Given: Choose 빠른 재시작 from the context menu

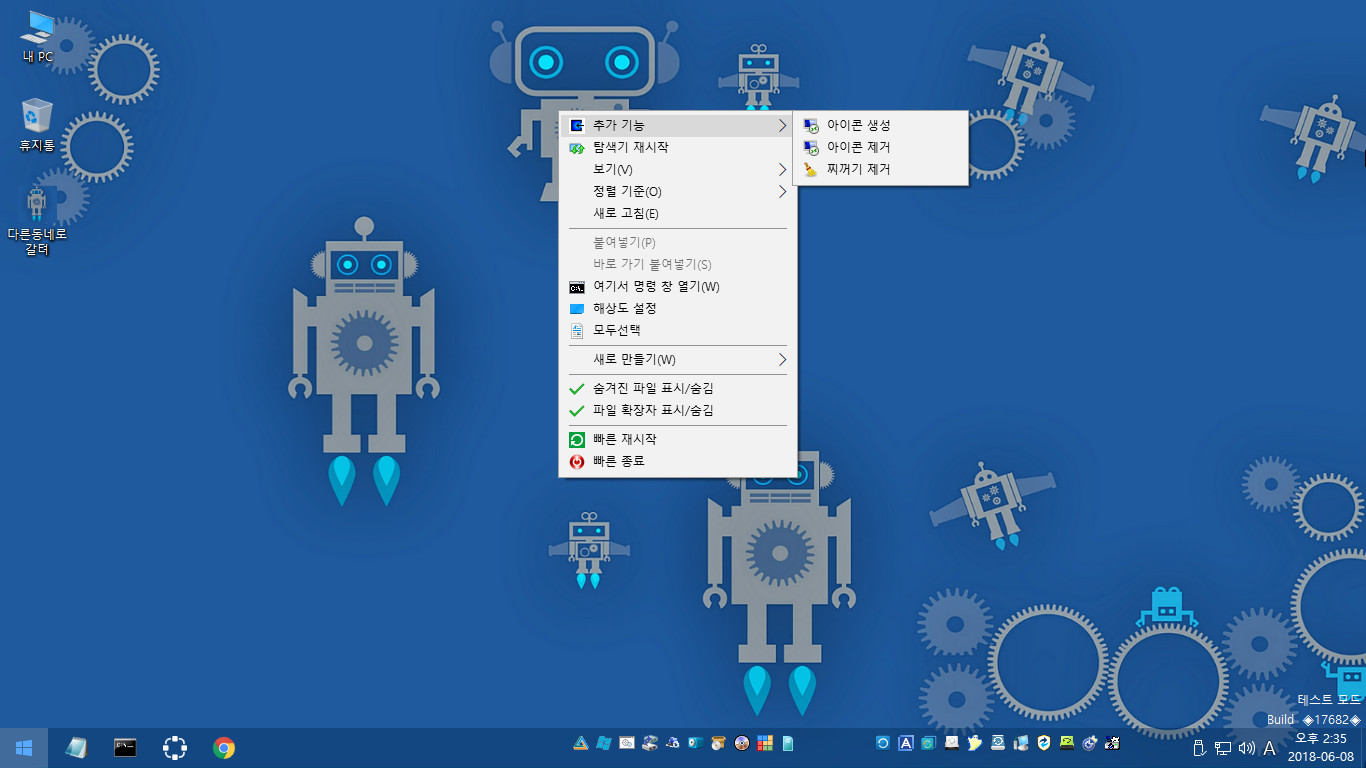Looking at the screenshot, I should pos(678,439).
